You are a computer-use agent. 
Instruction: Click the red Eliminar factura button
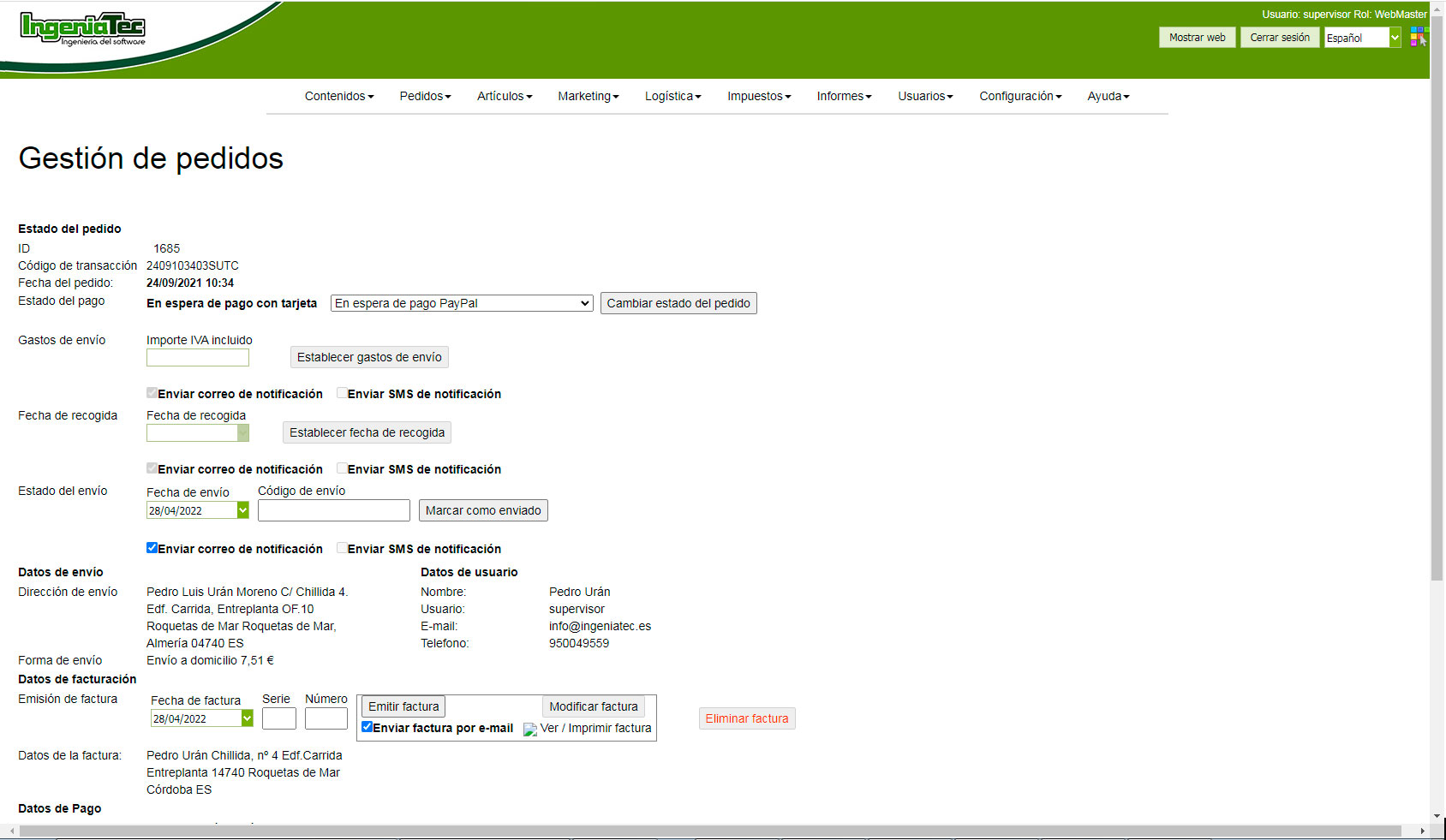(747, 718)
